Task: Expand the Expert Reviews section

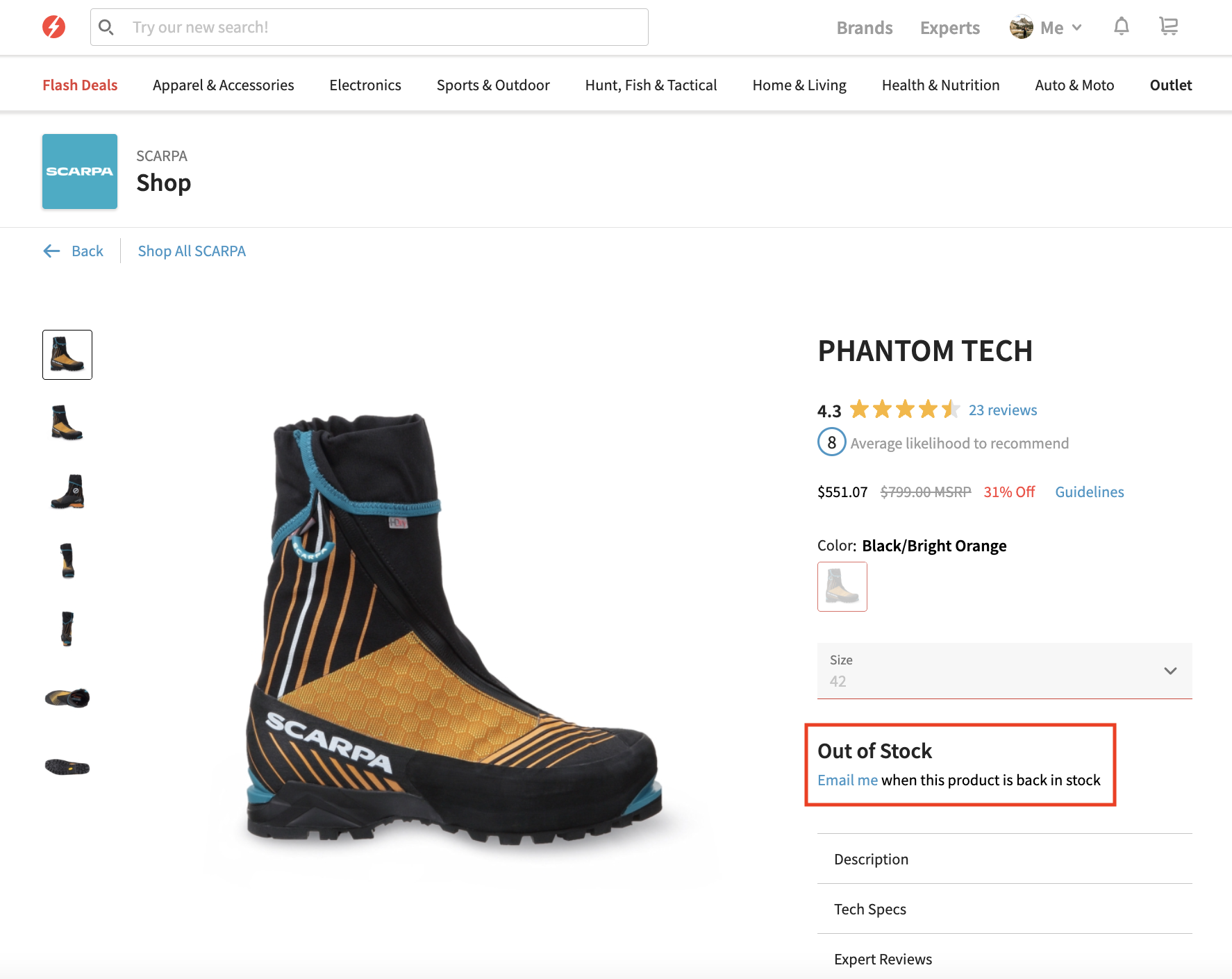Action: (1004, 959)
